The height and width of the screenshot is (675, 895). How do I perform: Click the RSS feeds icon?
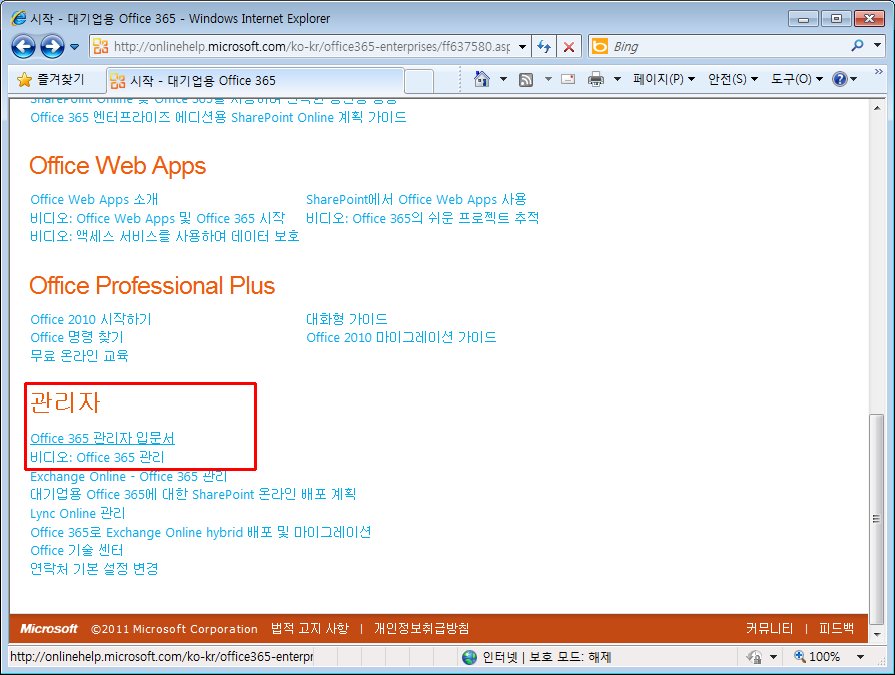pyautogui.click(x=526, y=80)
